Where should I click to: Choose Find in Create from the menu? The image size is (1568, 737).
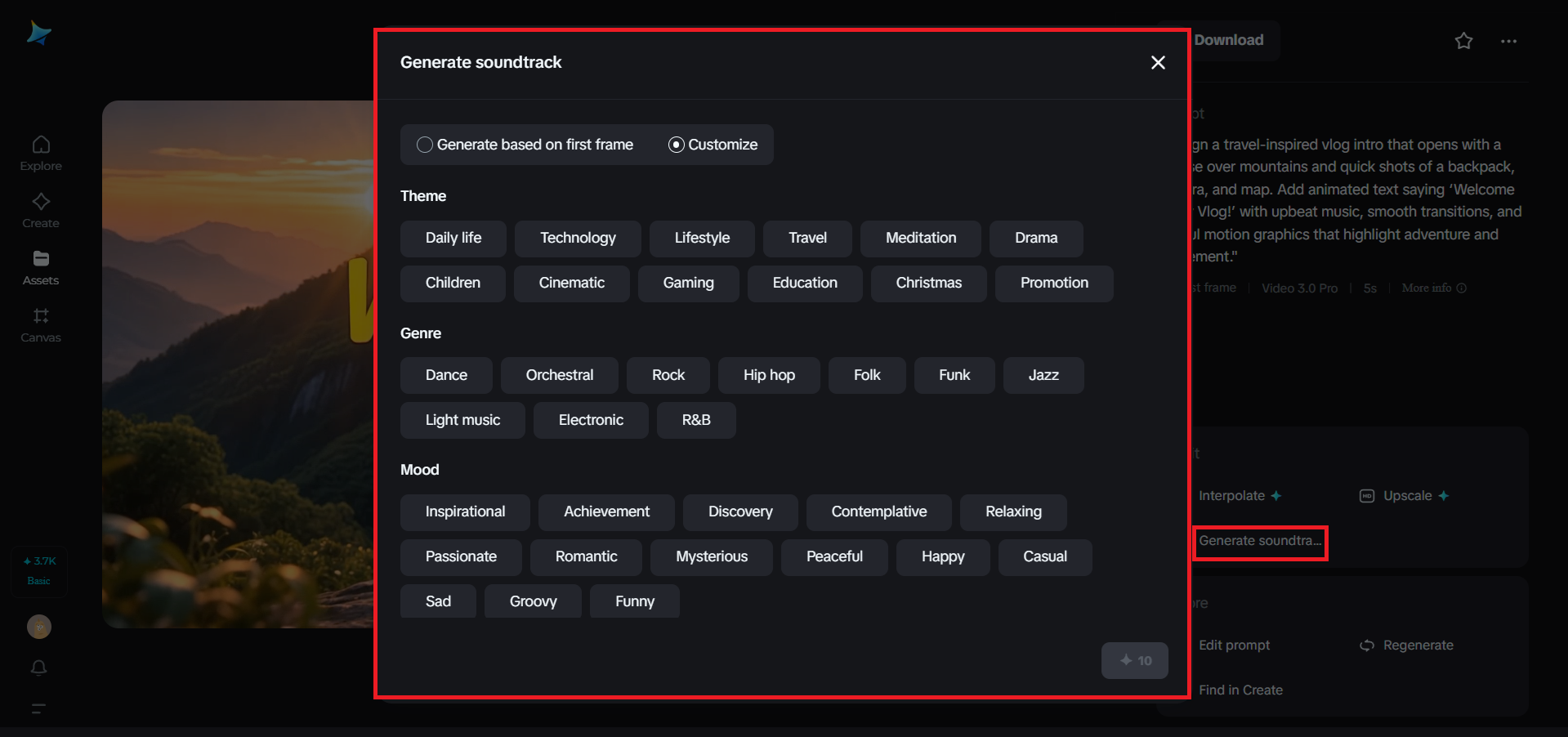(x=1240, y=690)
